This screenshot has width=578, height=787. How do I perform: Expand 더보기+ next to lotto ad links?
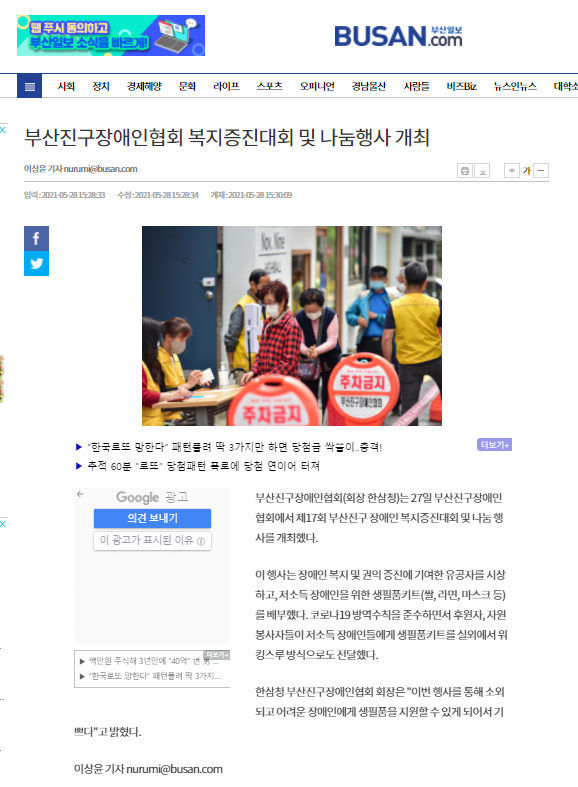pos(494,445)
